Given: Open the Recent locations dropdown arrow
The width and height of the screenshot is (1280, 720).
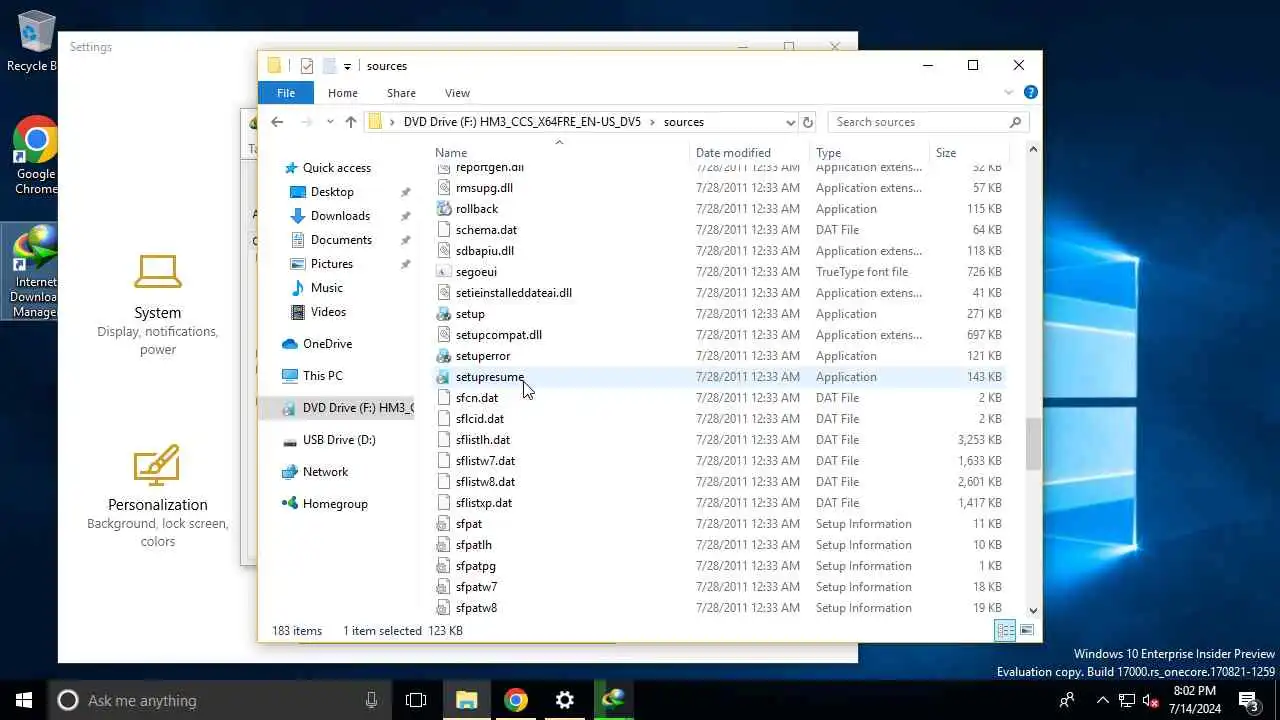Looking at the screenshot, I should 329,122.
